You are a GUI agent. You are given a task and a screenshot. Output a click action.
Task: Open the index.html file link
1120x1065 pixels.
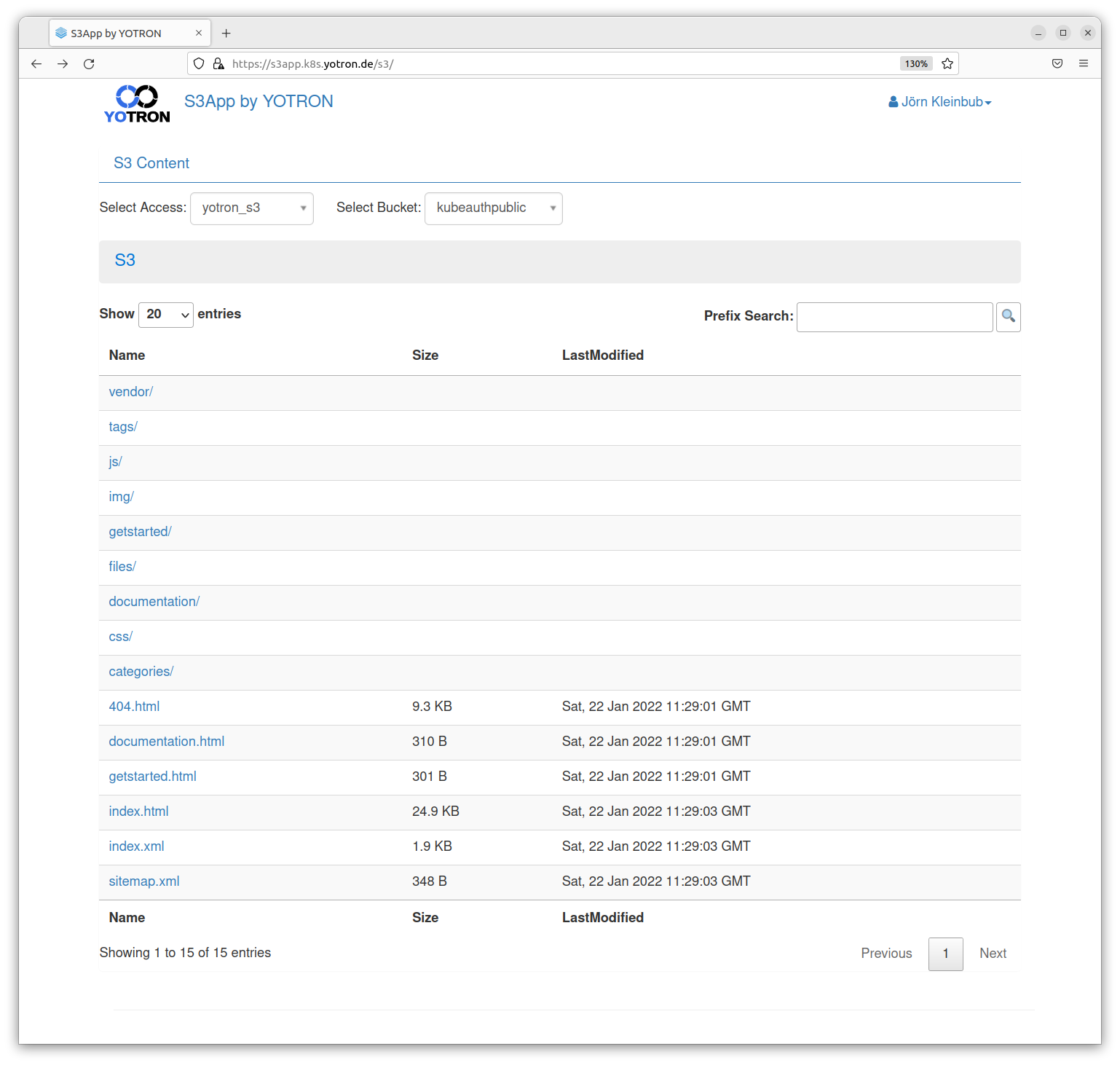138,811
